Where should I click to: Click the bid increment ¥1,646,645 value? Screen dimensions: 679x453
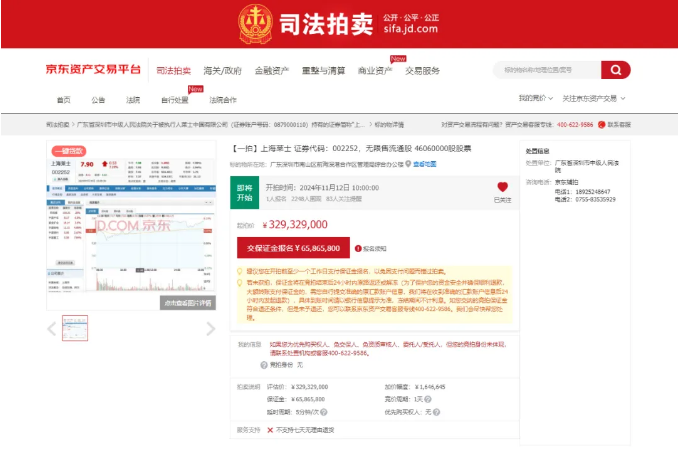click(430, 387)
